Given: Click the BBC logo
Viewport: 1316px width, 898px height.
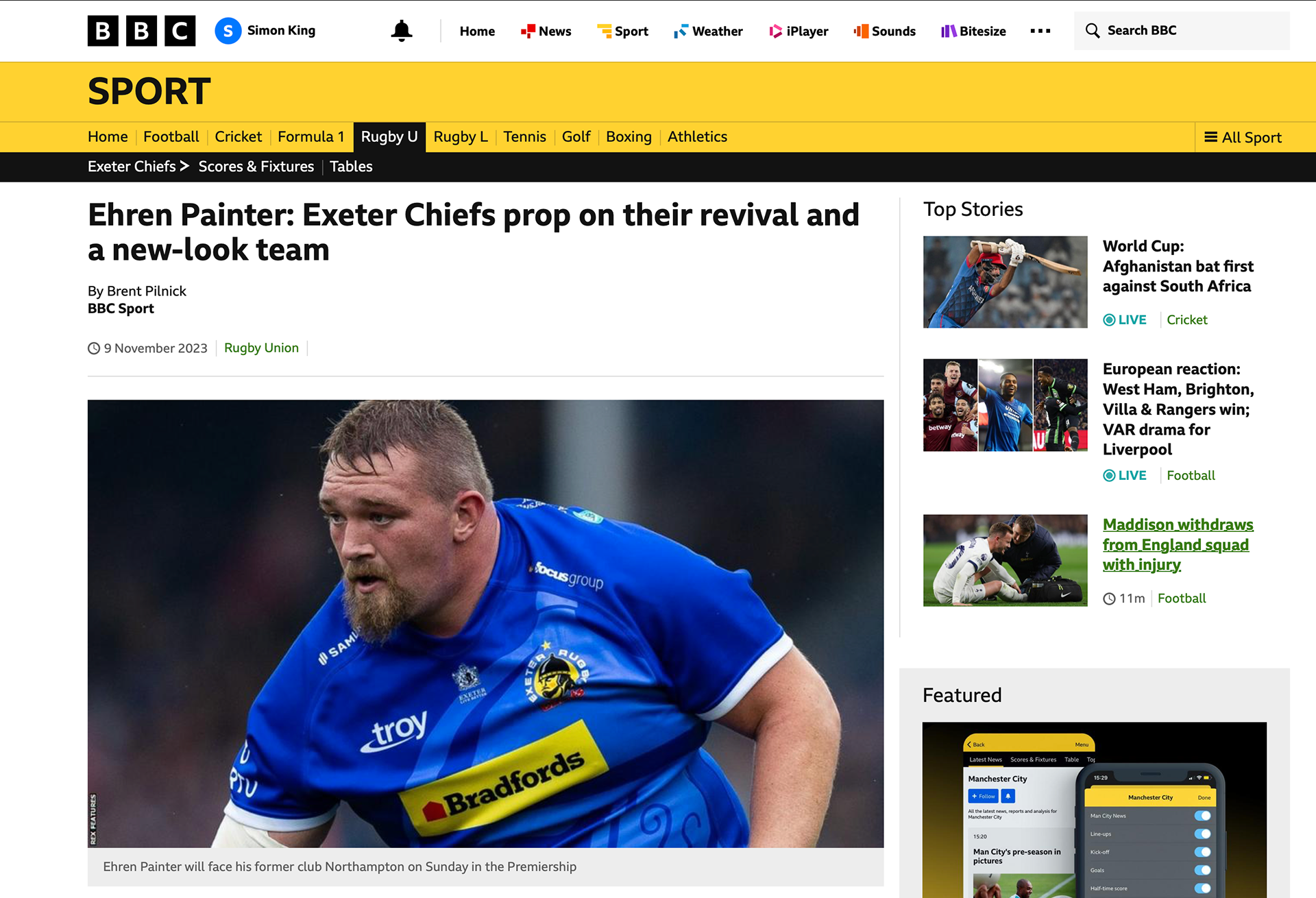Looking at the screenshot, I should 141,31.
